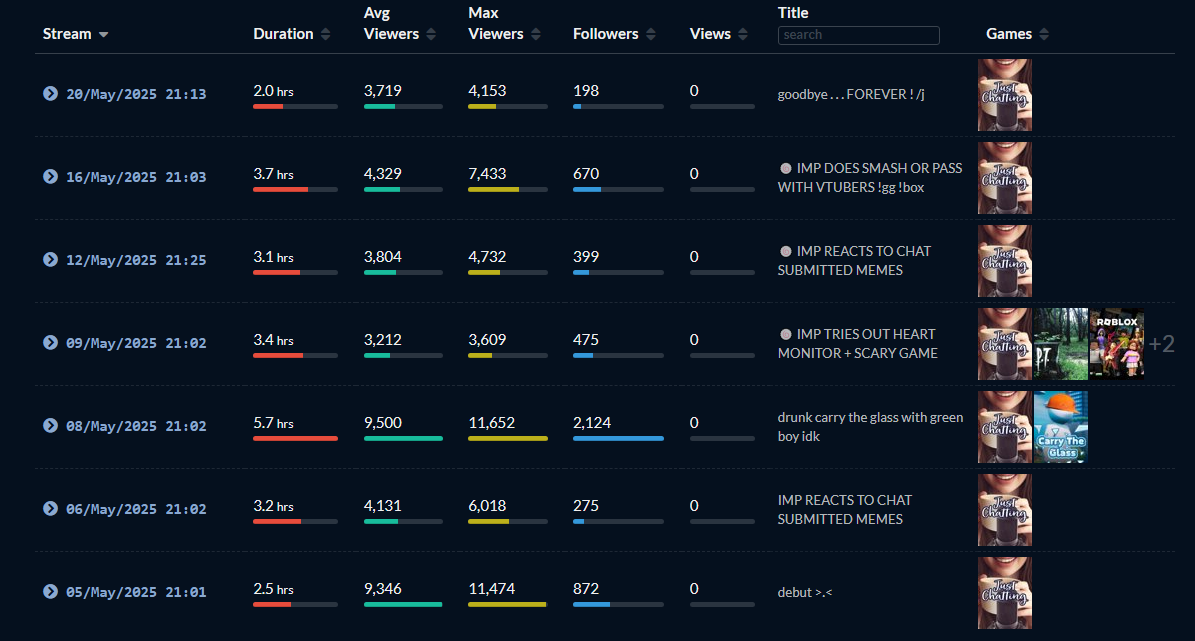Click title 'IMP TRIES OUT HEART MONITOR + SCARY GAME'
1195x641 pixels.
tap(858, 344)
